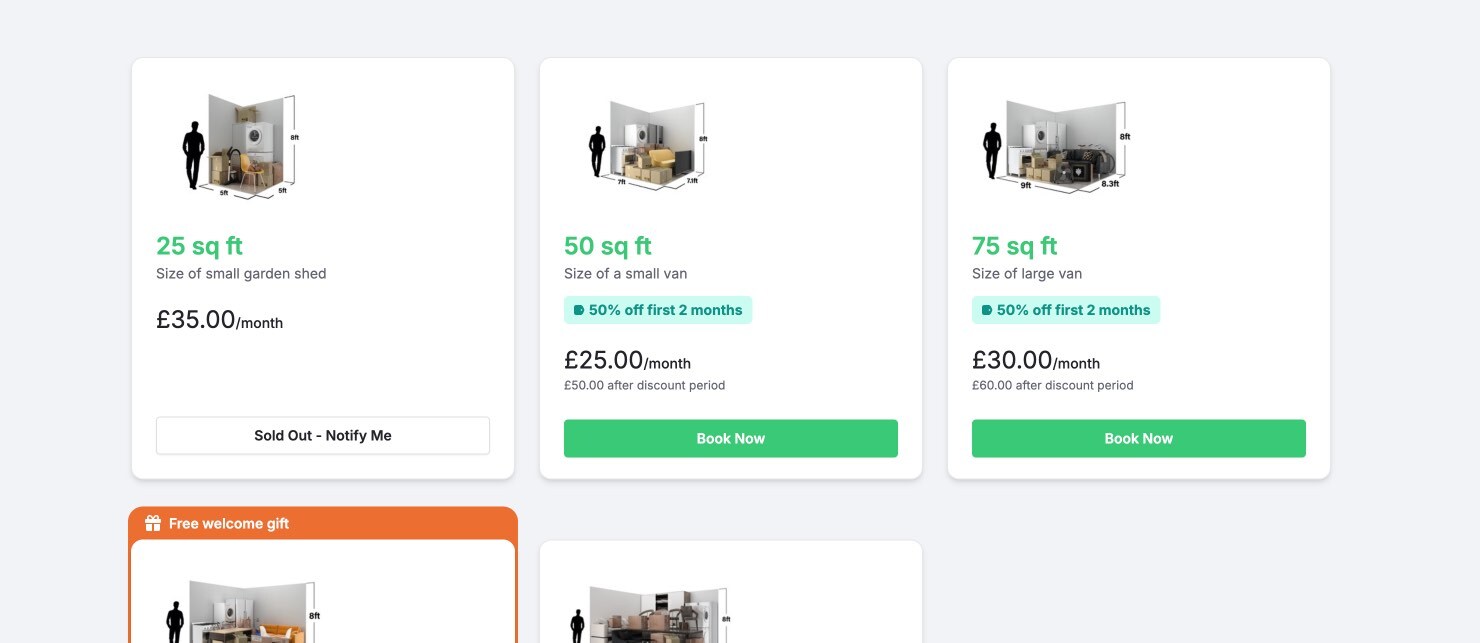Click the "£60.00 after discount period" note
This screenshot has width=1480, height=643.
1052,385
